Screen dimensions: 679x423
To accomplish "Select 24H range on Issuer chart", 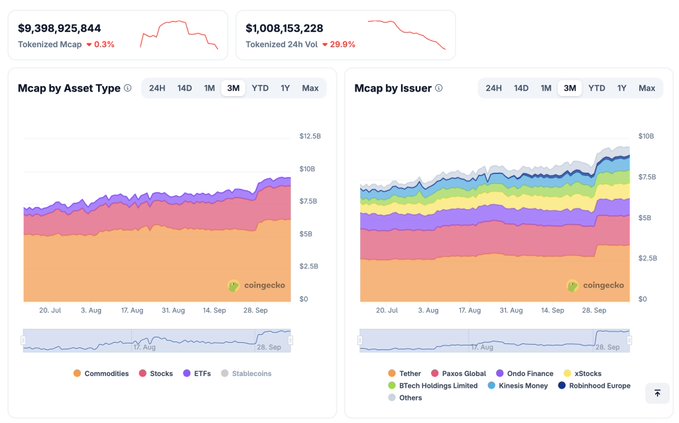I will pyautogui.click(x=494, y=88).
